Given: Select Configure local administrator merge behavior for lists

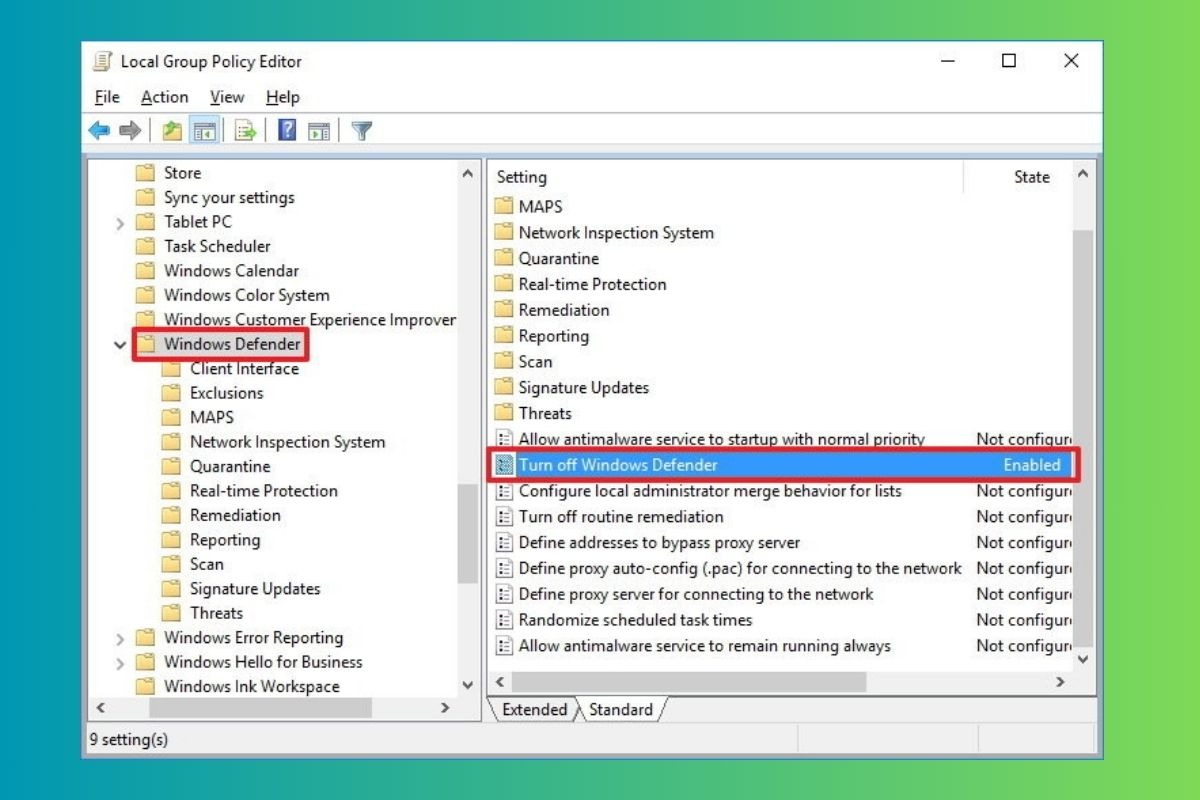Looking at the screenshot, I should click(x=710, y=491).
